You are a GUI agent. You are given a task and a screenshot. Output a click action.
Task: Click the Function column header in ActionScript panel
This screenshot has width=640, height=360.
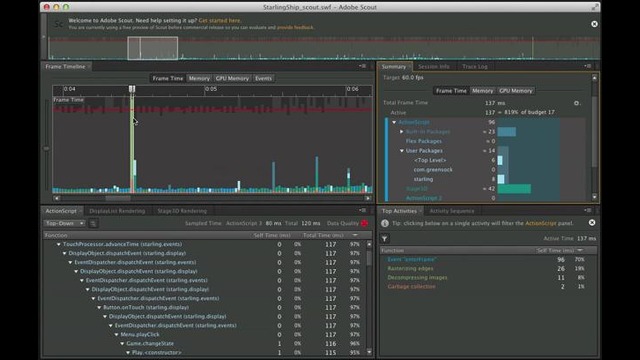tap(56, 235)
